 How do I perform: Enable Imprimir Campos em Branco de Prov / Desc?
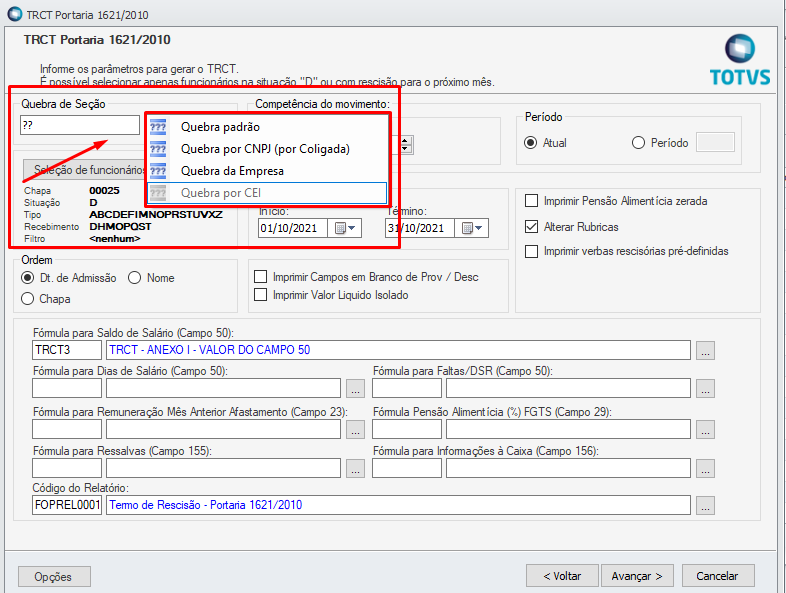click(261, 277)
